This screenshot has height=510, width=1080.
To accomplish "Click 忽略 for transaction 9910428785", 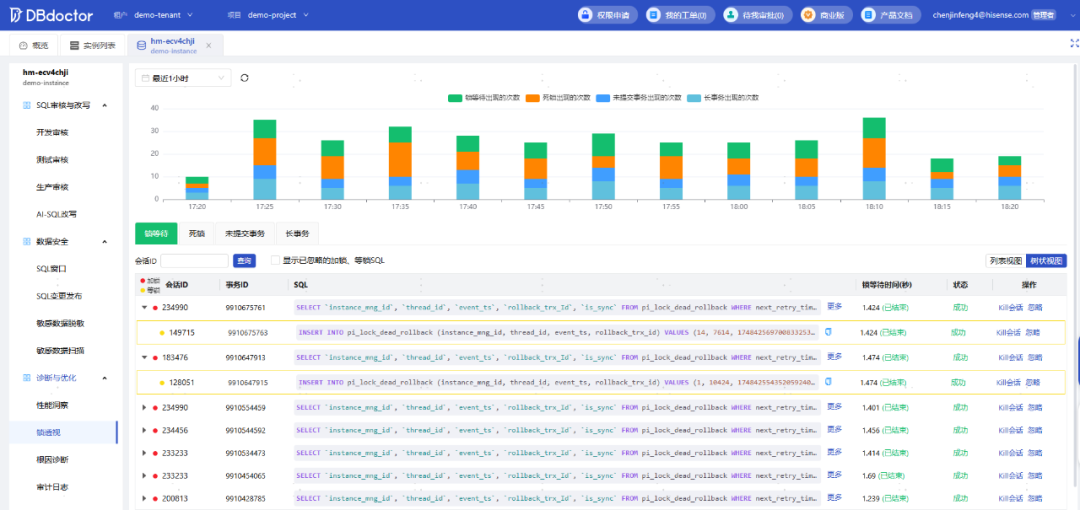I will (x=1035, y=498).
